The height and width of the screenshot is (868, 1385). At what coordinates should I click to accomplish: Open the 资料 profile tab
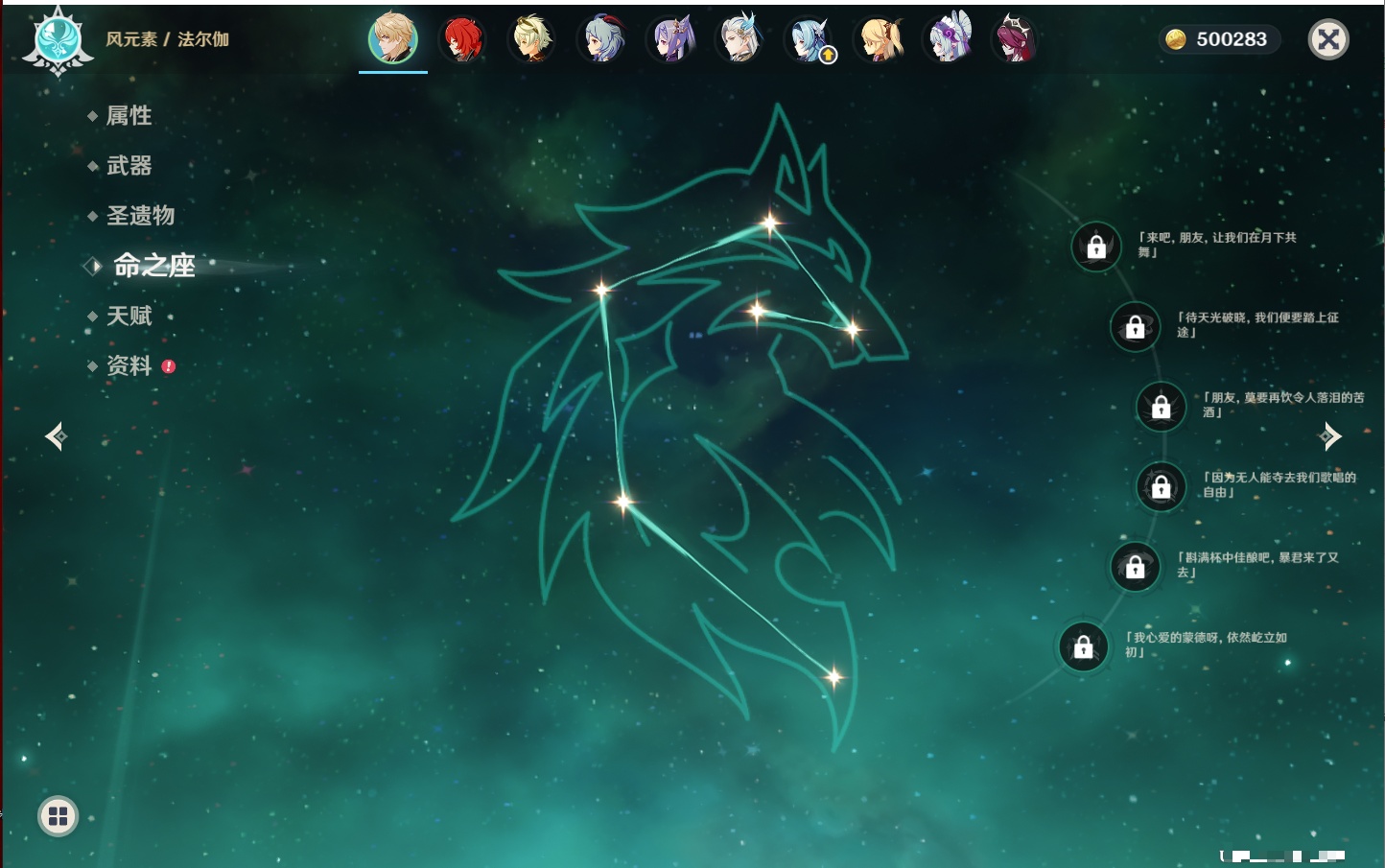[129, 365]
